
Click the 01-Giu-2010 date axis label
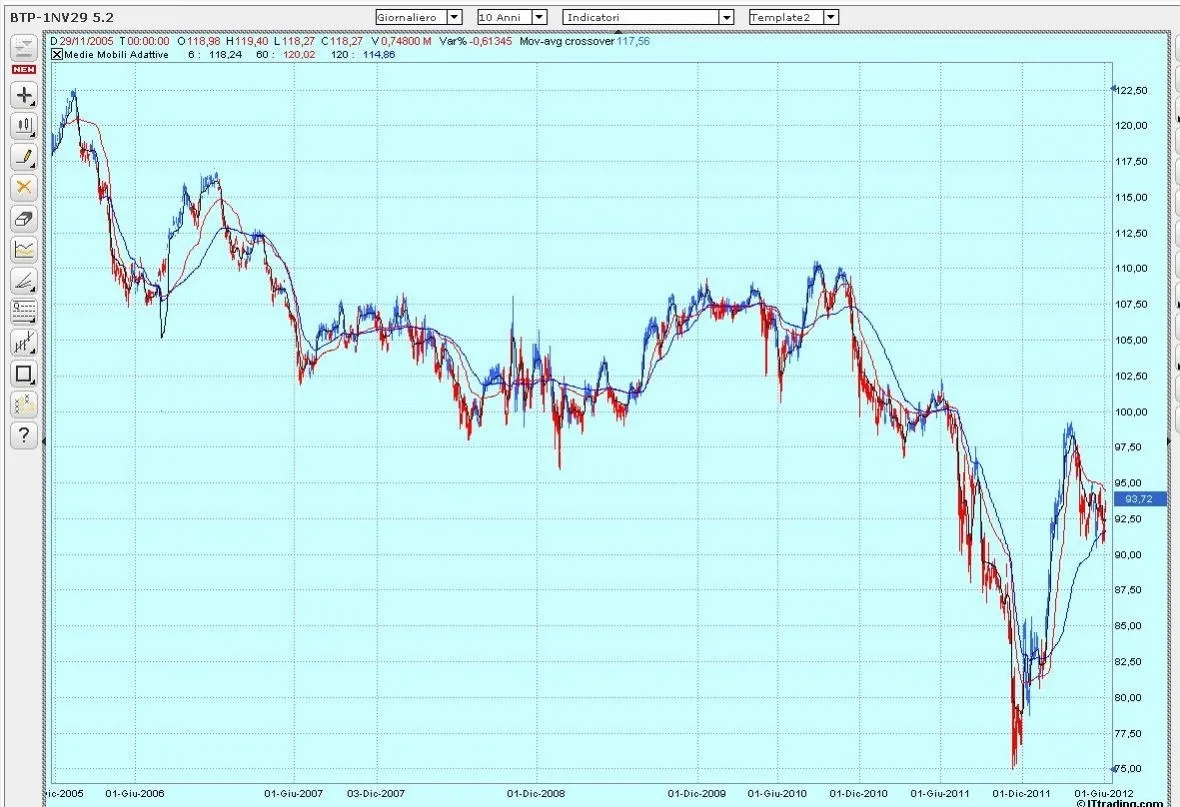(x=777, y=793)
